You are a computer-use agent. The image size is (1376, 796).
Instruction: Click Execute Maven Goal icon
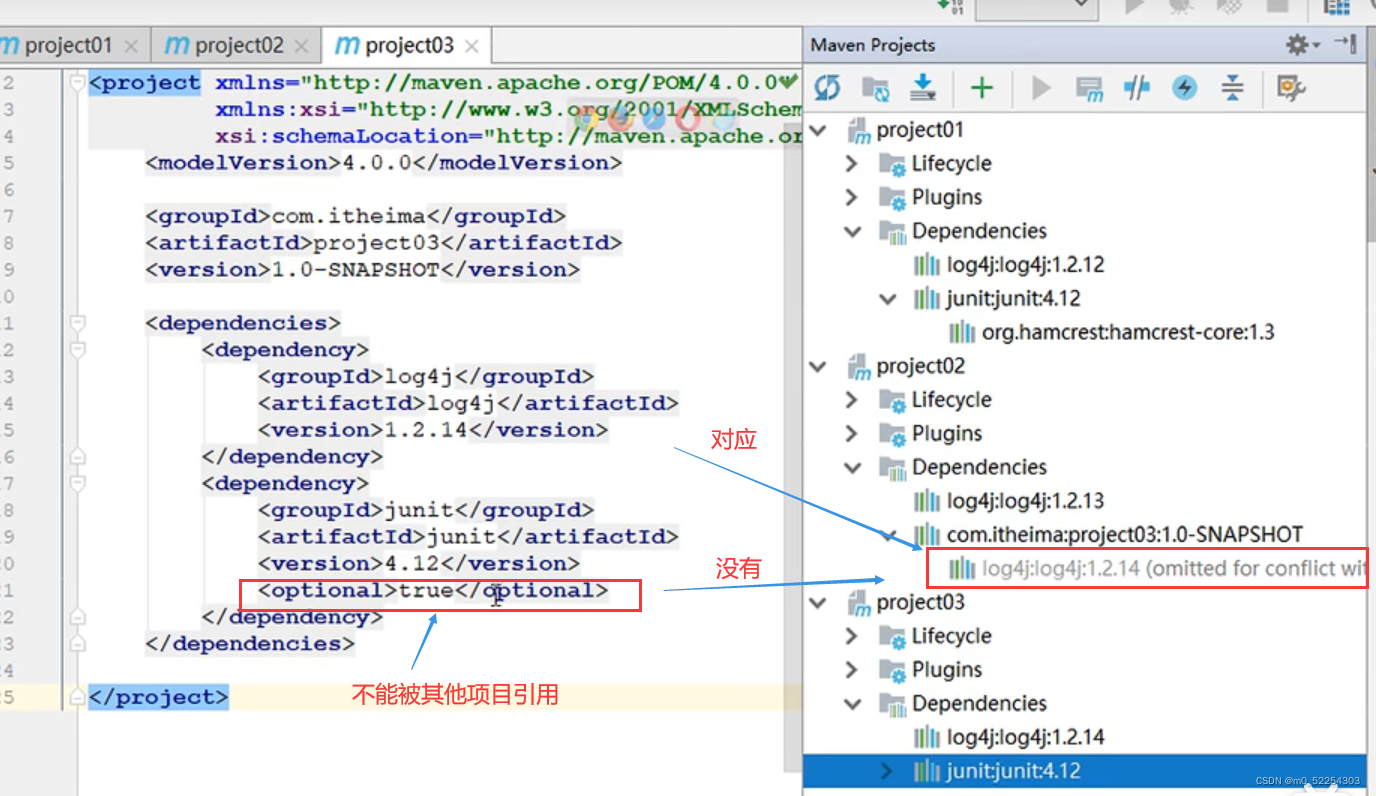[1089, 89]
